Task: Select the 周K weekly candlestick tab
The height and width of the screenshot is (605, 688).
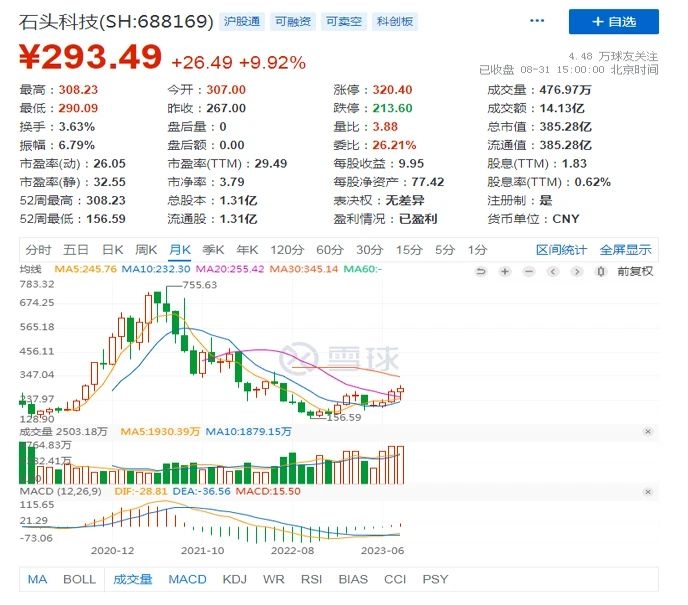Action: point(146,250)
